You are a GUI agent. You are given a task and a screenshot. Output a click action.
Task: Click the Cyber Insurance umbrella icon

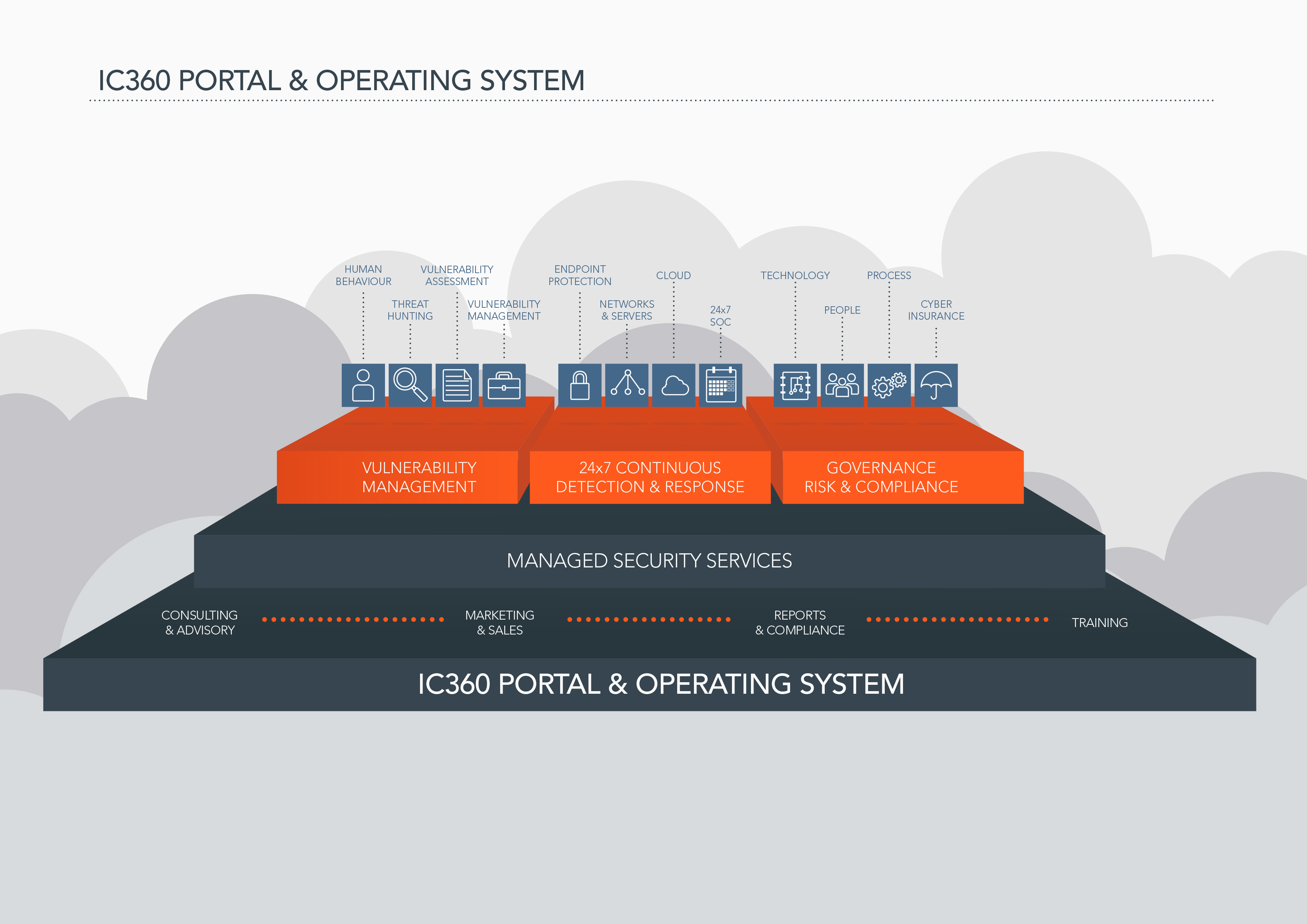(936, 385)
